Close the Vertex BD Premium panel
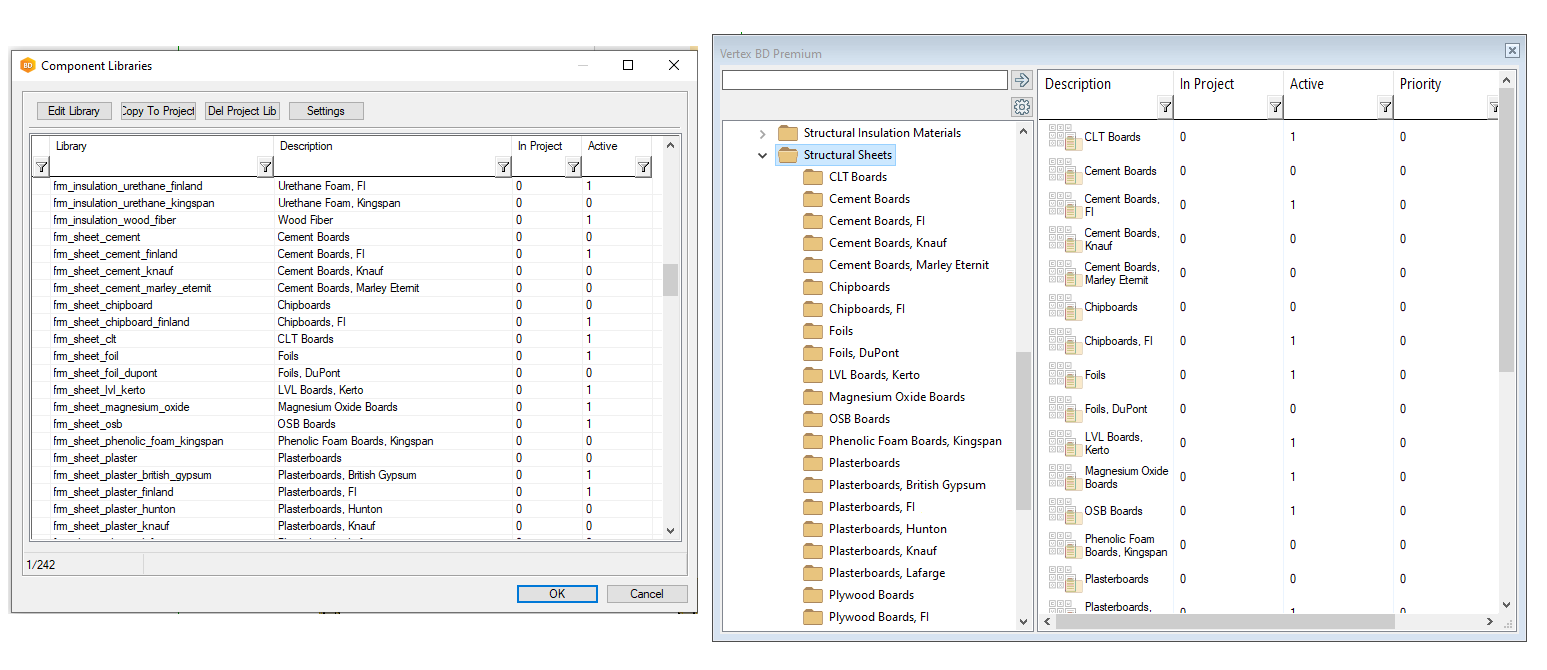Viewport: 1547px width, 670px height. [1512, 50]
